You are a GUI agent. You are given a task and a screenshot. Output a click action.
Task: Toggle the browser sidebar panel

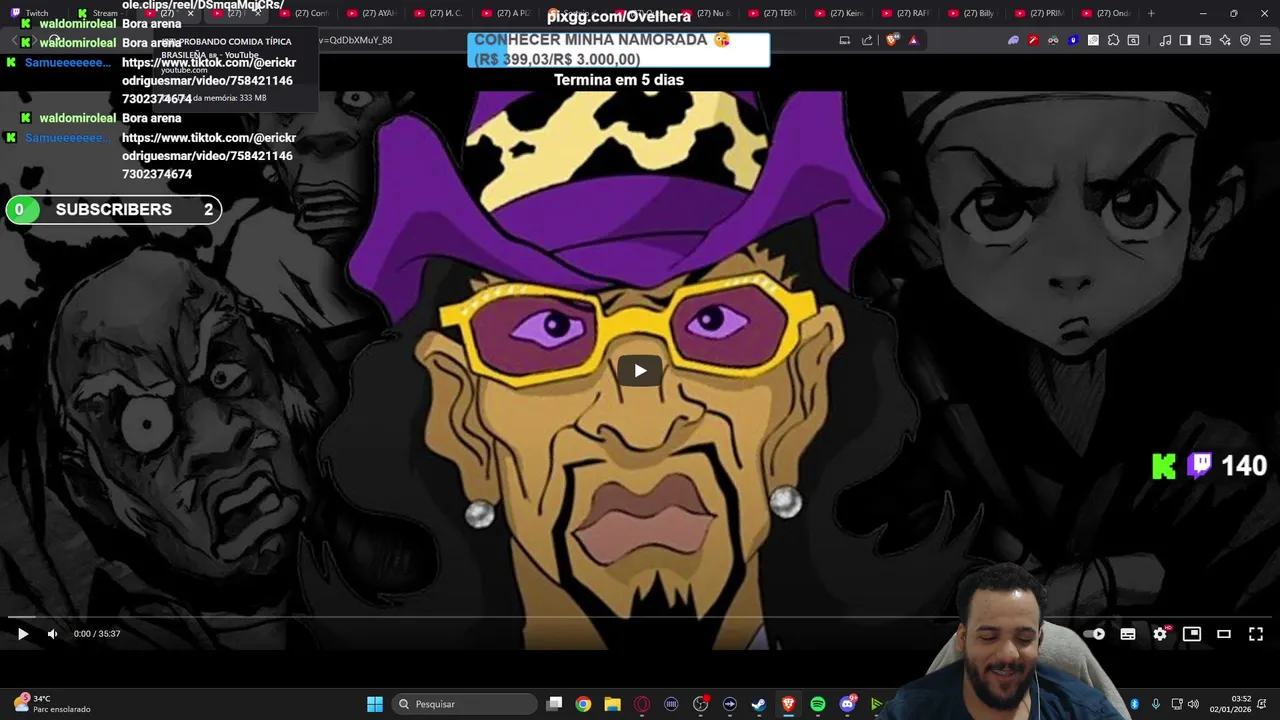(x=1185, y=40)
